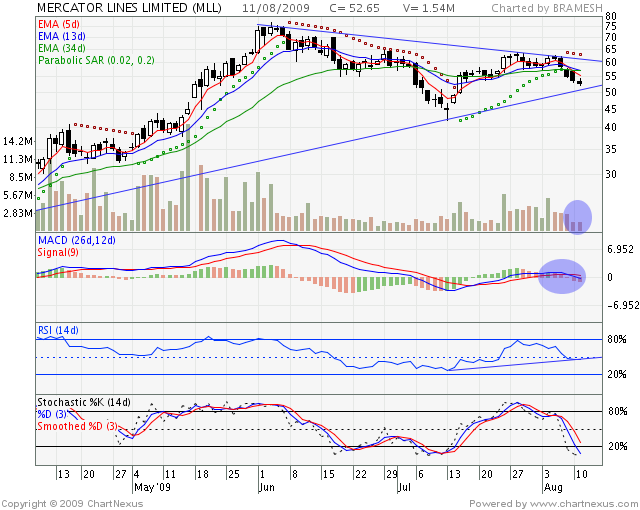Click the Stochastic 80% level label
The image size is (640, 510).
618,411
